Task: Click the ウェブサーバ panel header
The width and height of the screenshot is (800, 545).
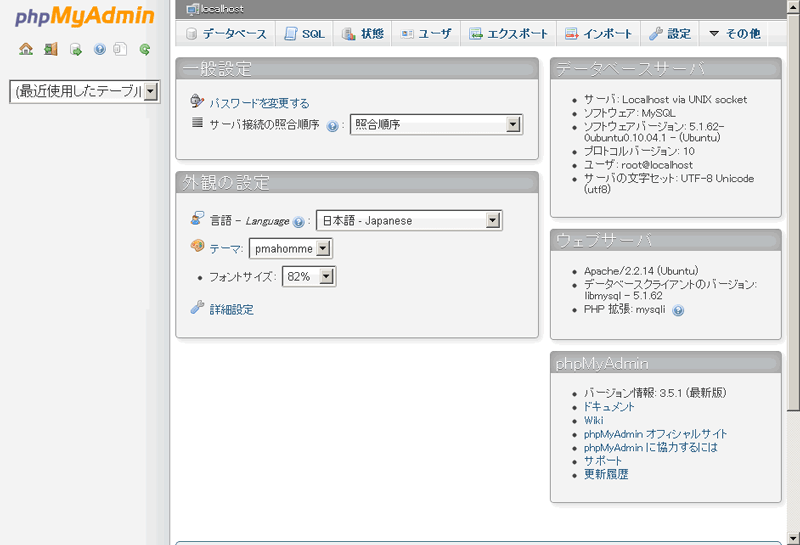Action: (666, 240)
